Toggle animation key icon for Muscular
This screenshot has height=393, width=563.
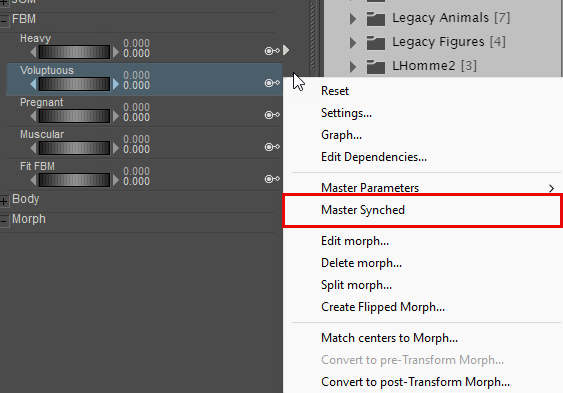click(x=272, y=147)
